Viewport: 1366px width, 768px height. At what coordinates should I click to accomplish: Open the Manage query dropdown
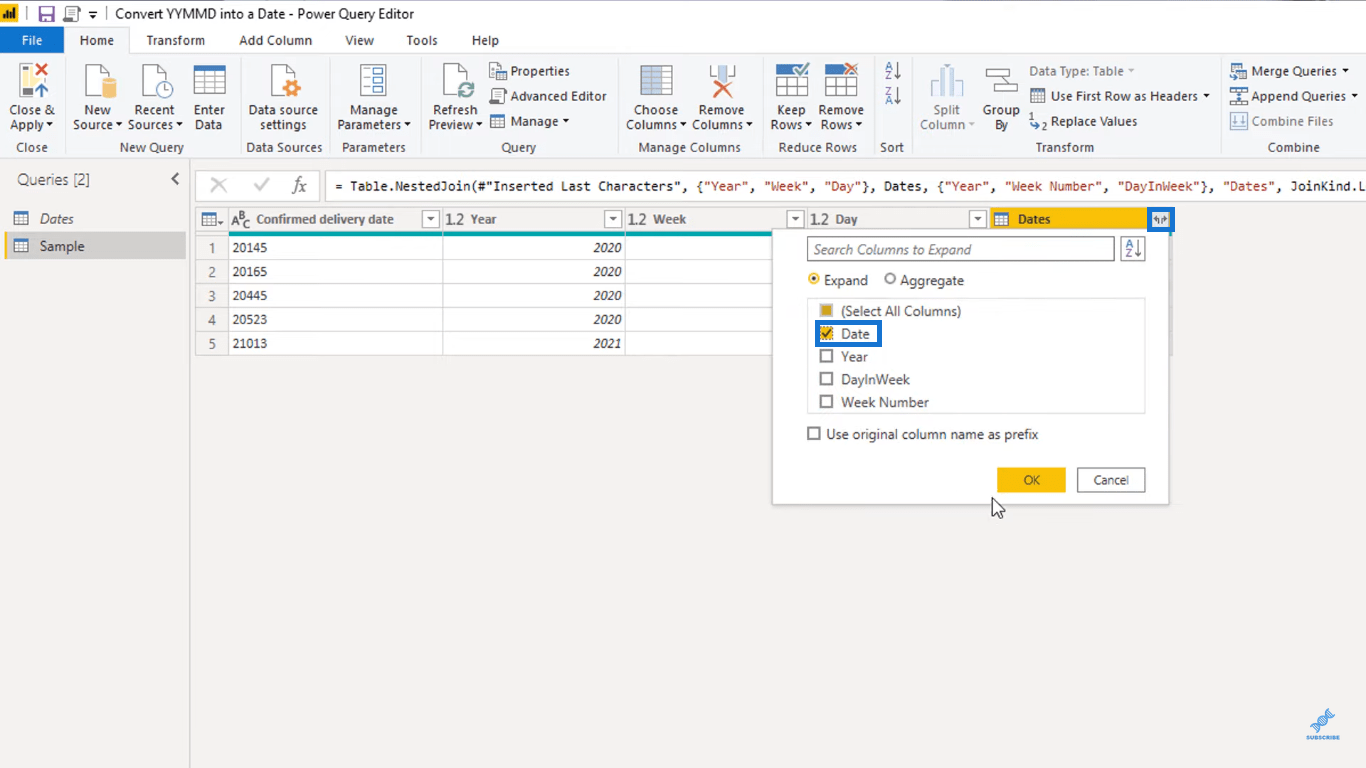click(529, 121)
